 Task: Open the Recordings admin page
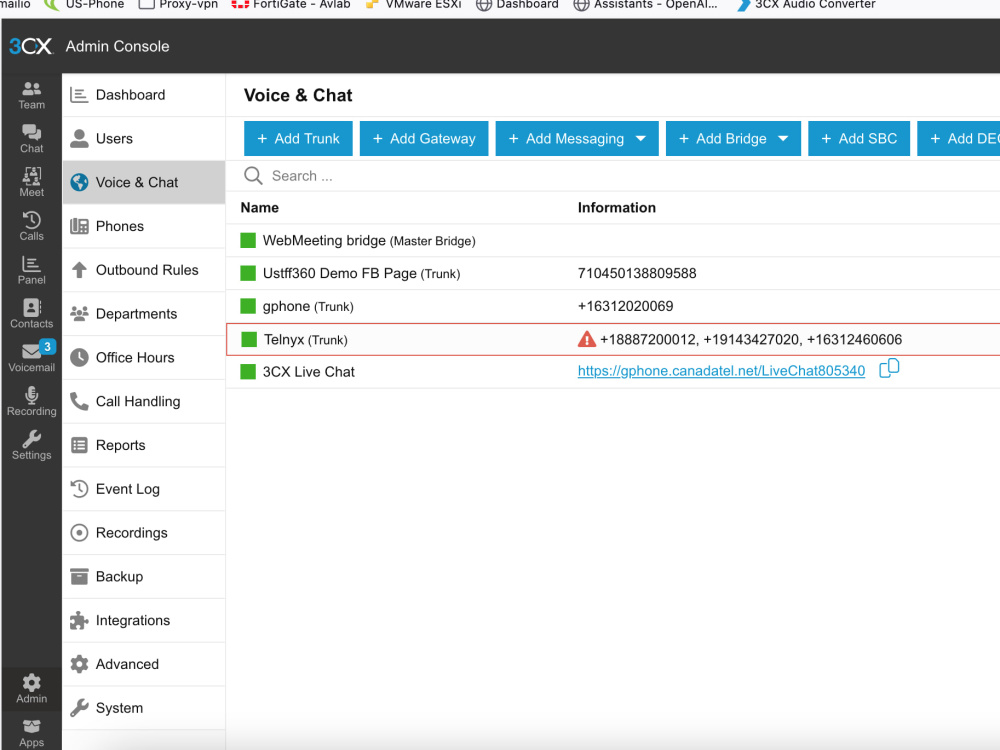click(143, 533)
